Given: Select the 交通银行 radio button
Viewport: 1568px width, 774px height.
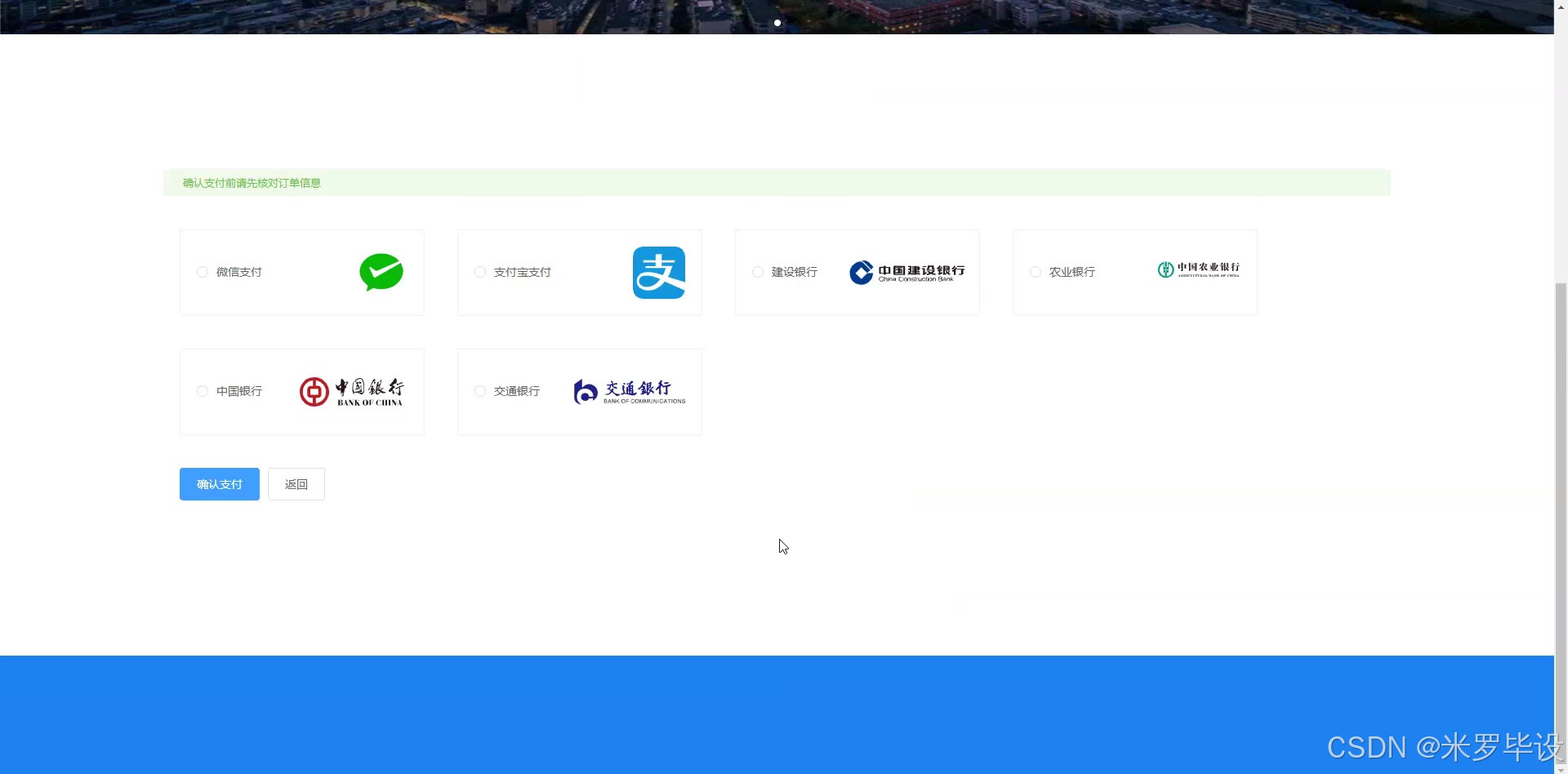Looking at the screenshot, I should tap(480, 391).
